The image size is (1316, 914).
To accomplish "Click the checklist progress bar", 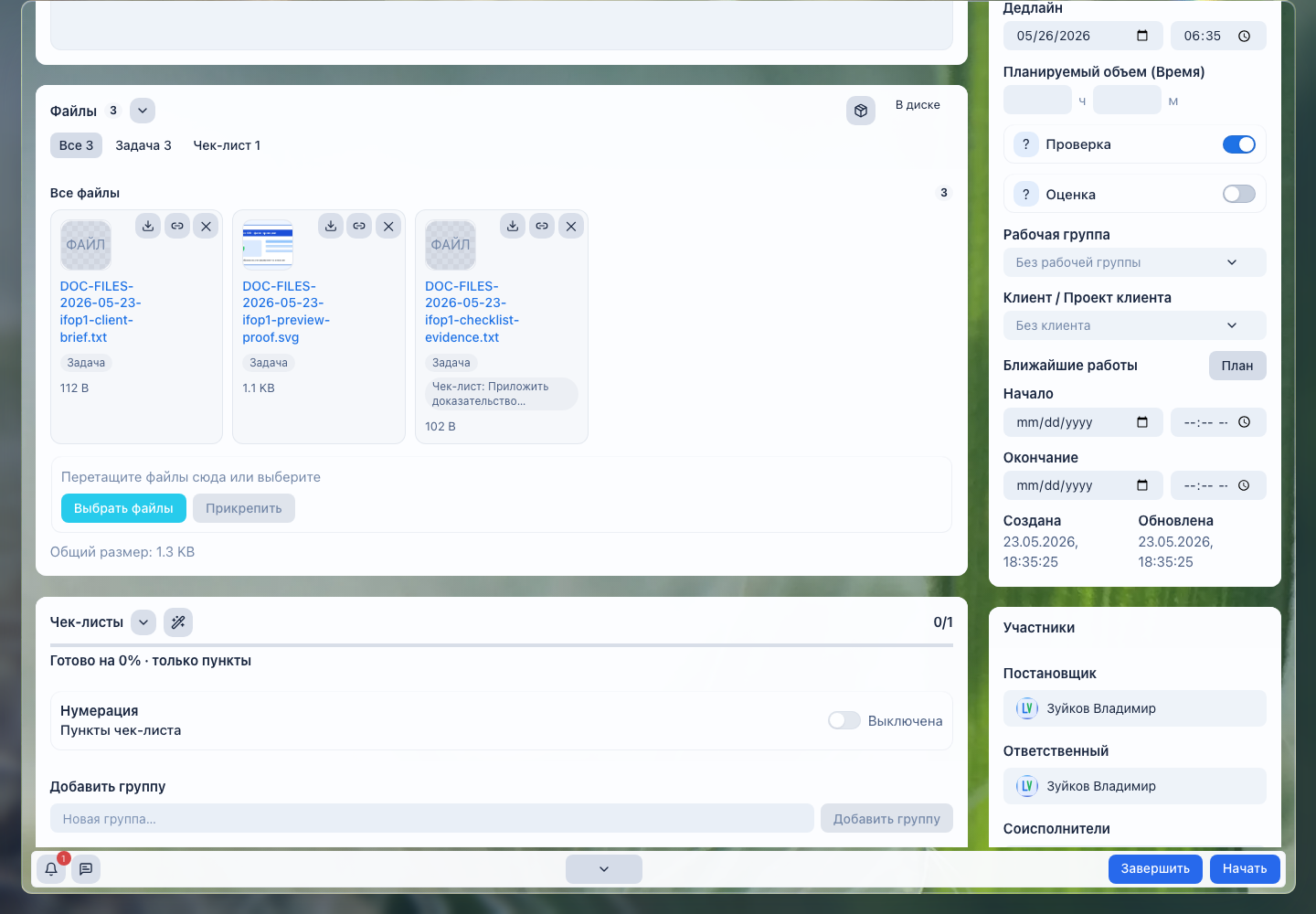I will click(x=502, y=645).
